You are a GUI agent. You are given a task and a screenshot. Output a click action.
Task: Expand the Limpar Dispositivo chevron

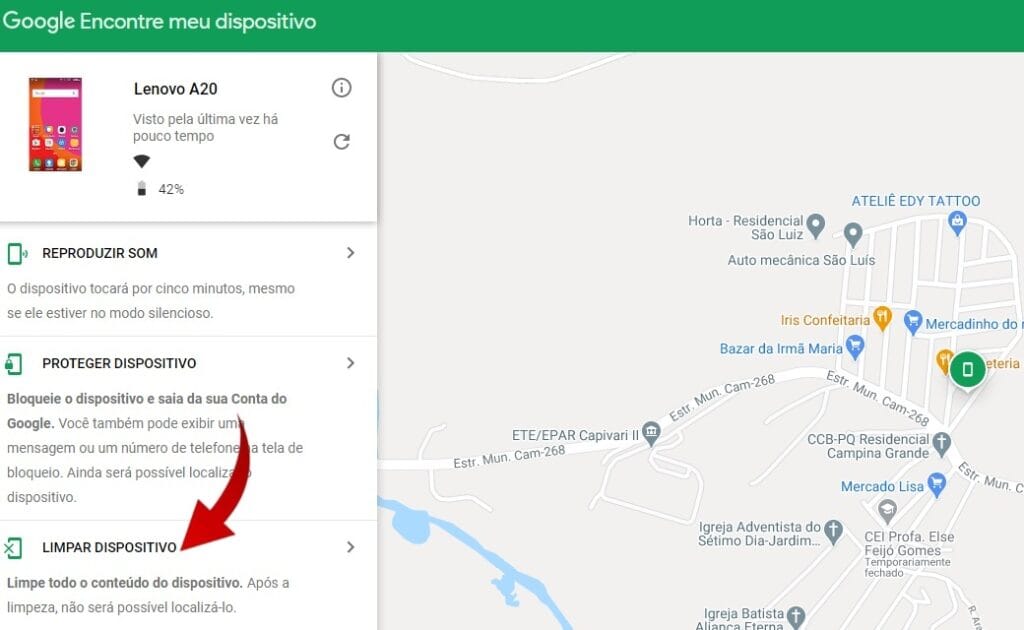pyautogui.click(x=351, y=547)
